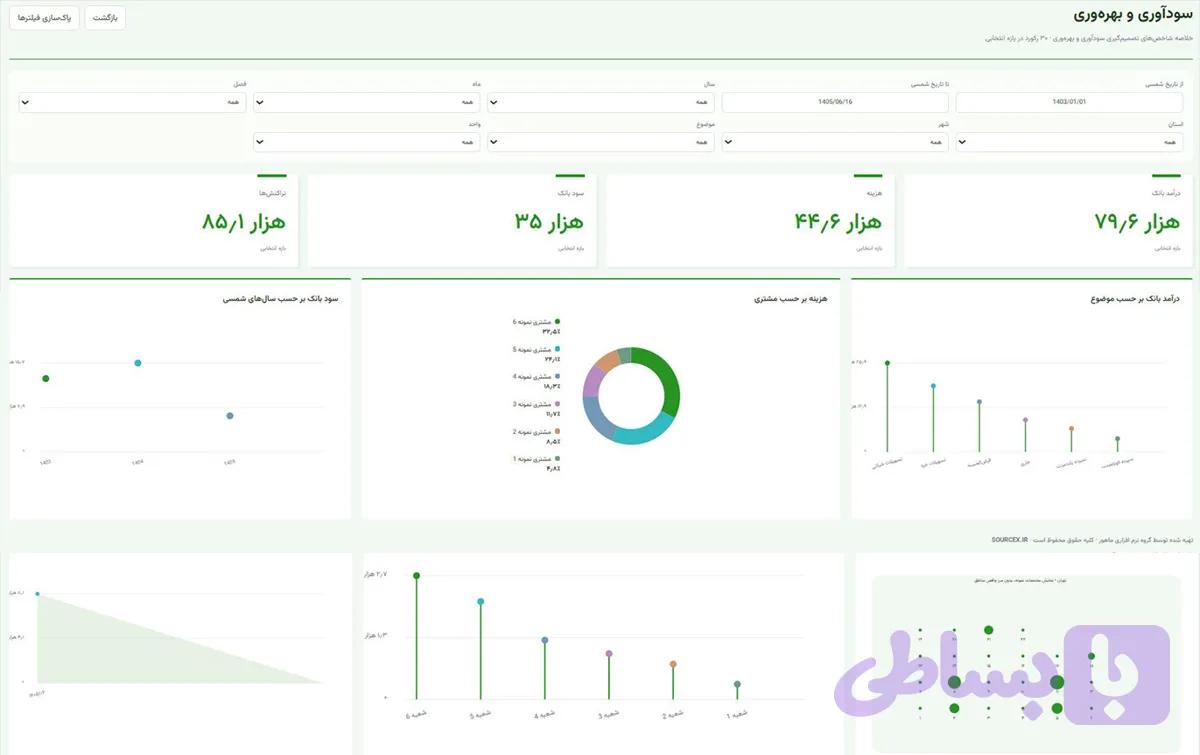Click the سودآوری و بهره‌وری page title
This screenshot has height=755, width=1200.
click(1135, 15)
